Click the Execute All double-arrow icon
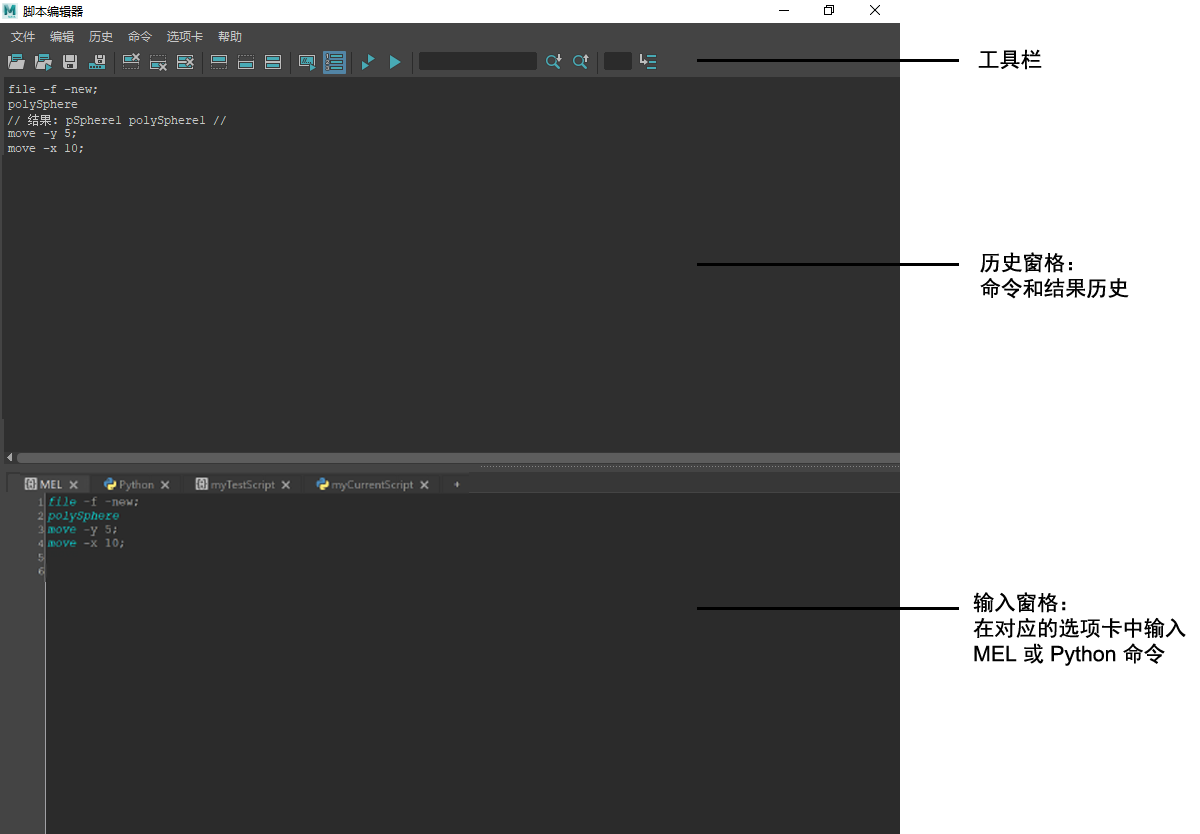Image resolution: width=1200 pixels, height=834 pixels. point(368,62)
